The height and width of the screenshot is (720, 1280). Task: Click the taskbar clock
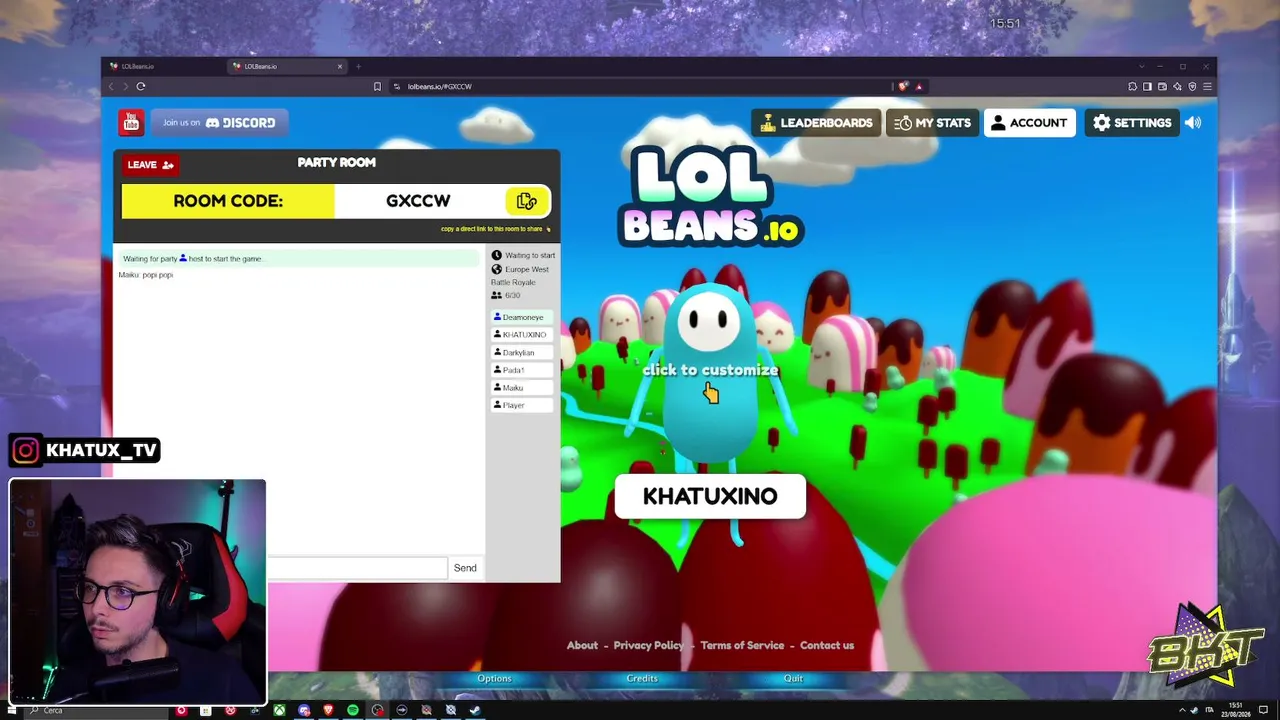pyautogui.click(x=1236, y=710)
